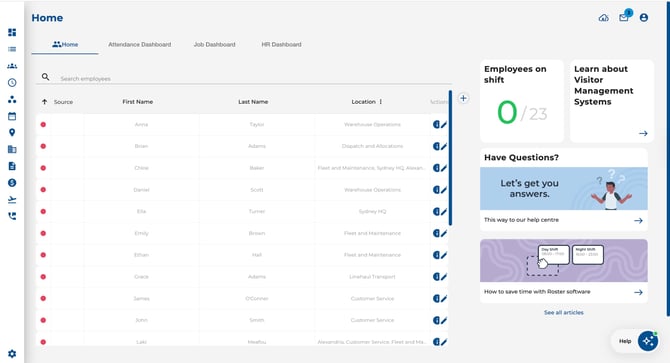Switch to HR Dashboard tab
The height and width of the screenshot is (363, 670).
point(281,44)
